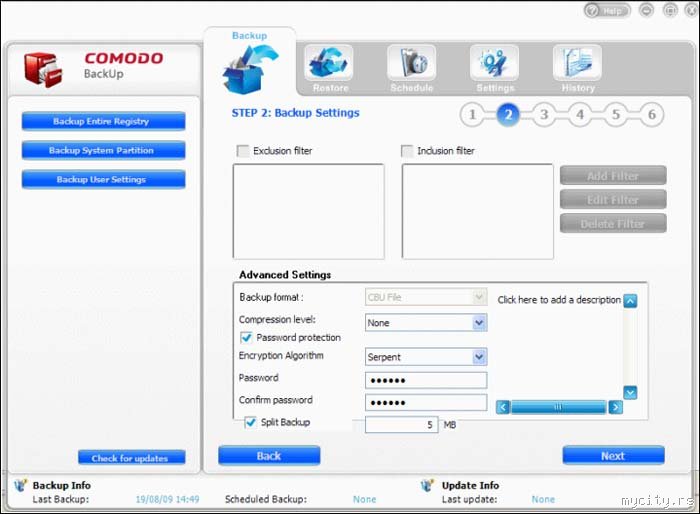
Task: Enable the Inclusion filter checkbox
Action: pos(407,151)
